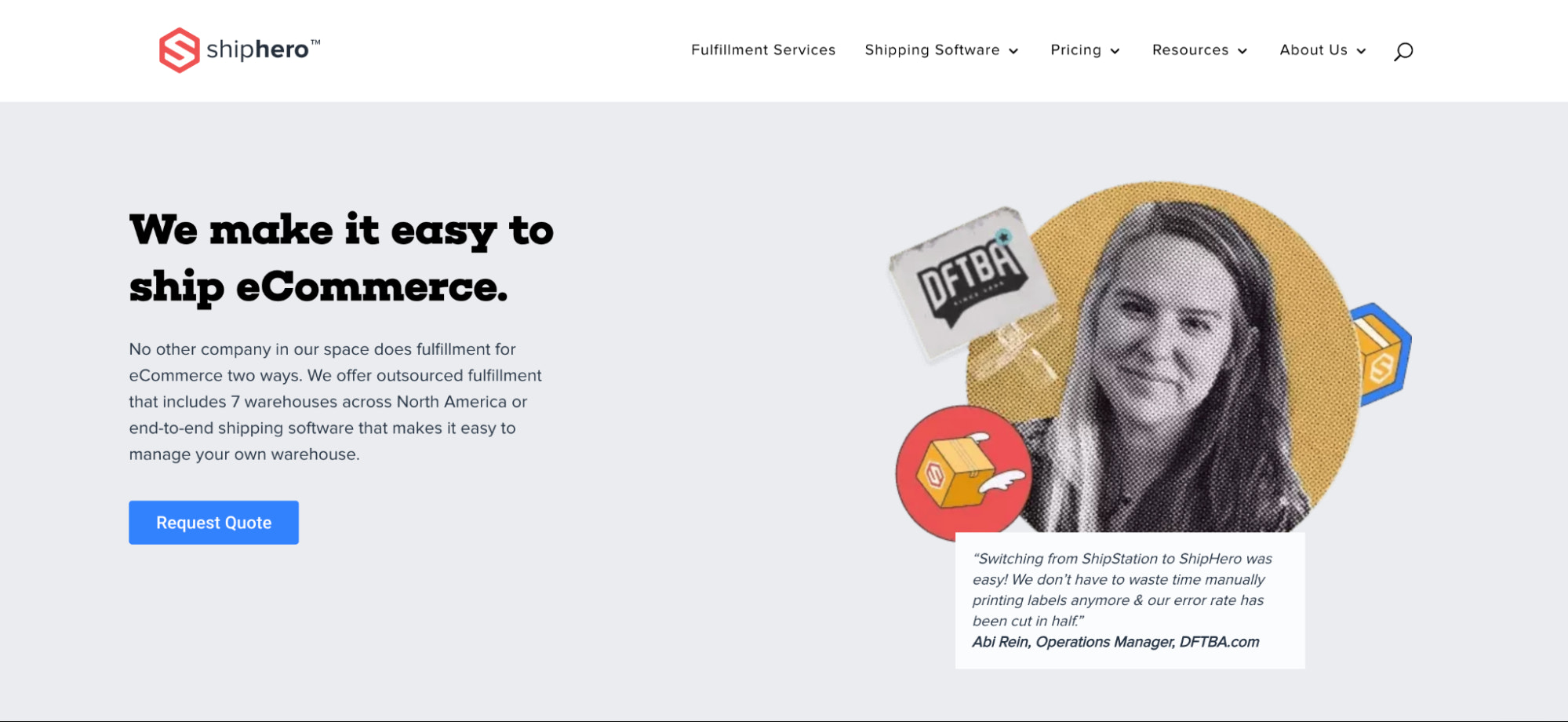Expand the Pricing dropdown arrow
The image size is (1568, 722).
pyautogui.click(x=1115, y=51)
